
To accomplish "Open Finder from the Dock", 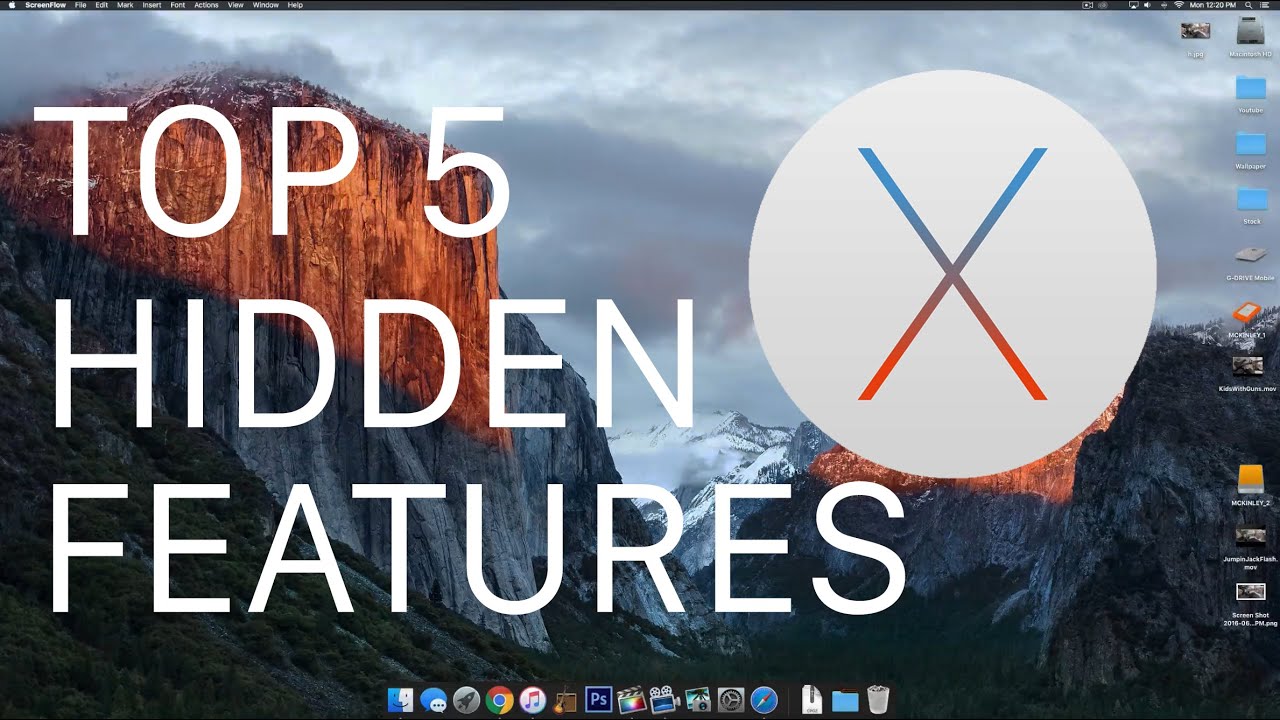I will 401,700.
